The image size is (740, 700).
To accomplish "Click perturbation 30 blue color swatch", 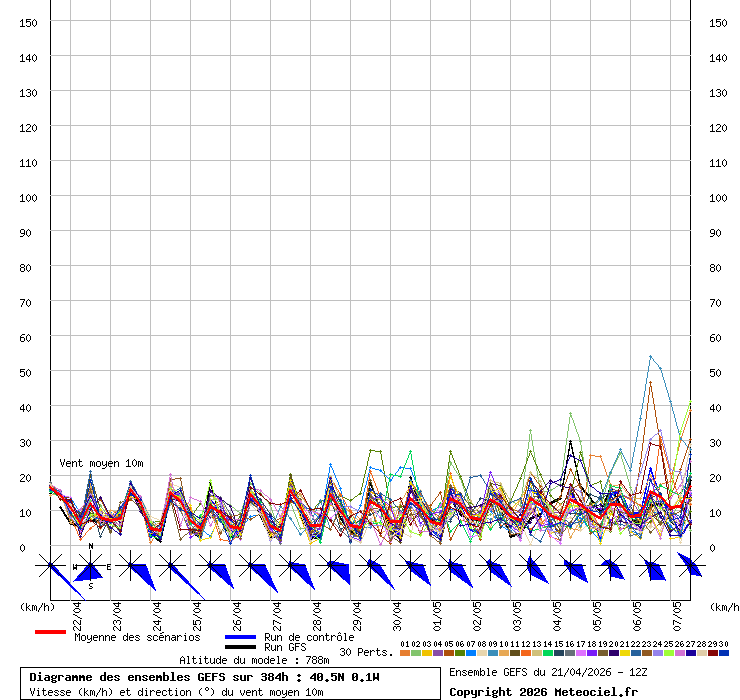I will click(x=723, y=653).
